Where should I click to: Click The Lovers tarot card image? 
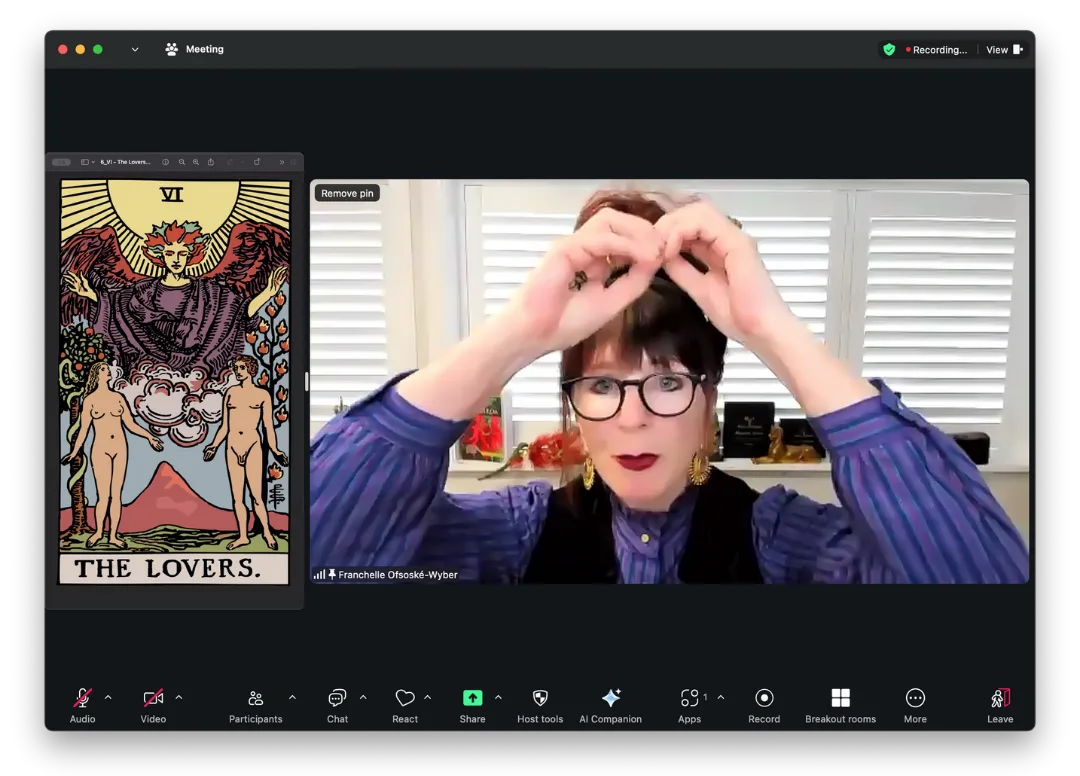pyautogui.click(x=174, y=380)
